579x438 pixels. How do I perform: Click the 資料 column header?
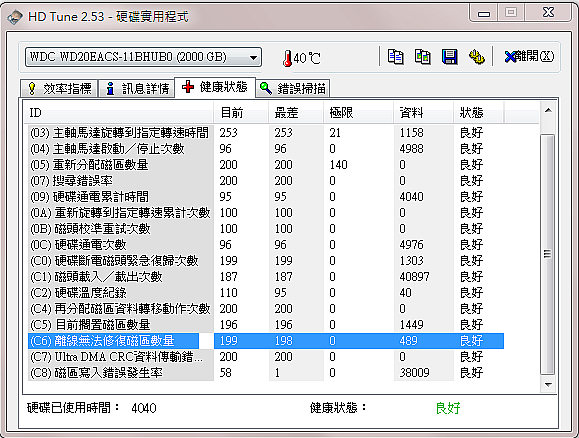pos(423,113)
